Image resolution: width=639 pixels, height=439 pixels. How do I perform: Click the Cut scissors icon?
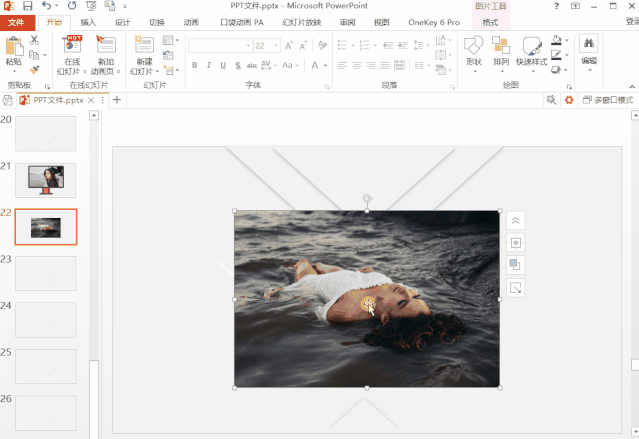pos(34,40)
